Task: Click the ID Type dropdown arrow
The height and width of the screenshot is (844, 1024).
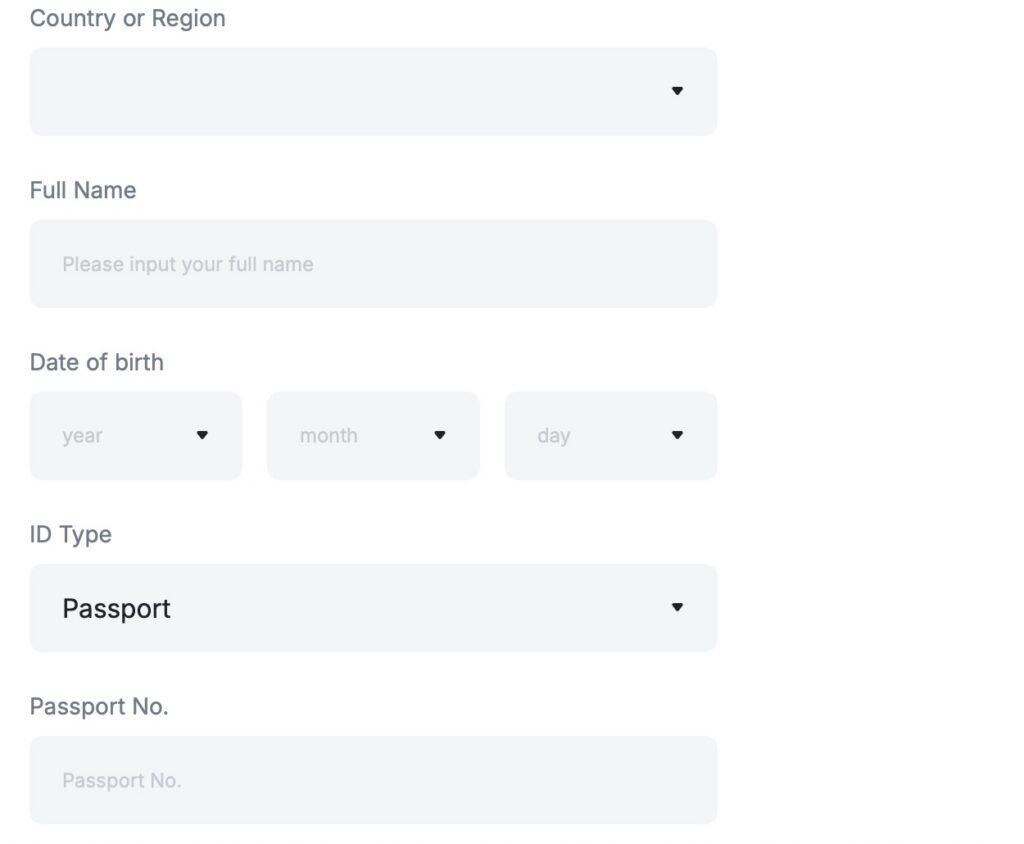Action: [677, 607]
